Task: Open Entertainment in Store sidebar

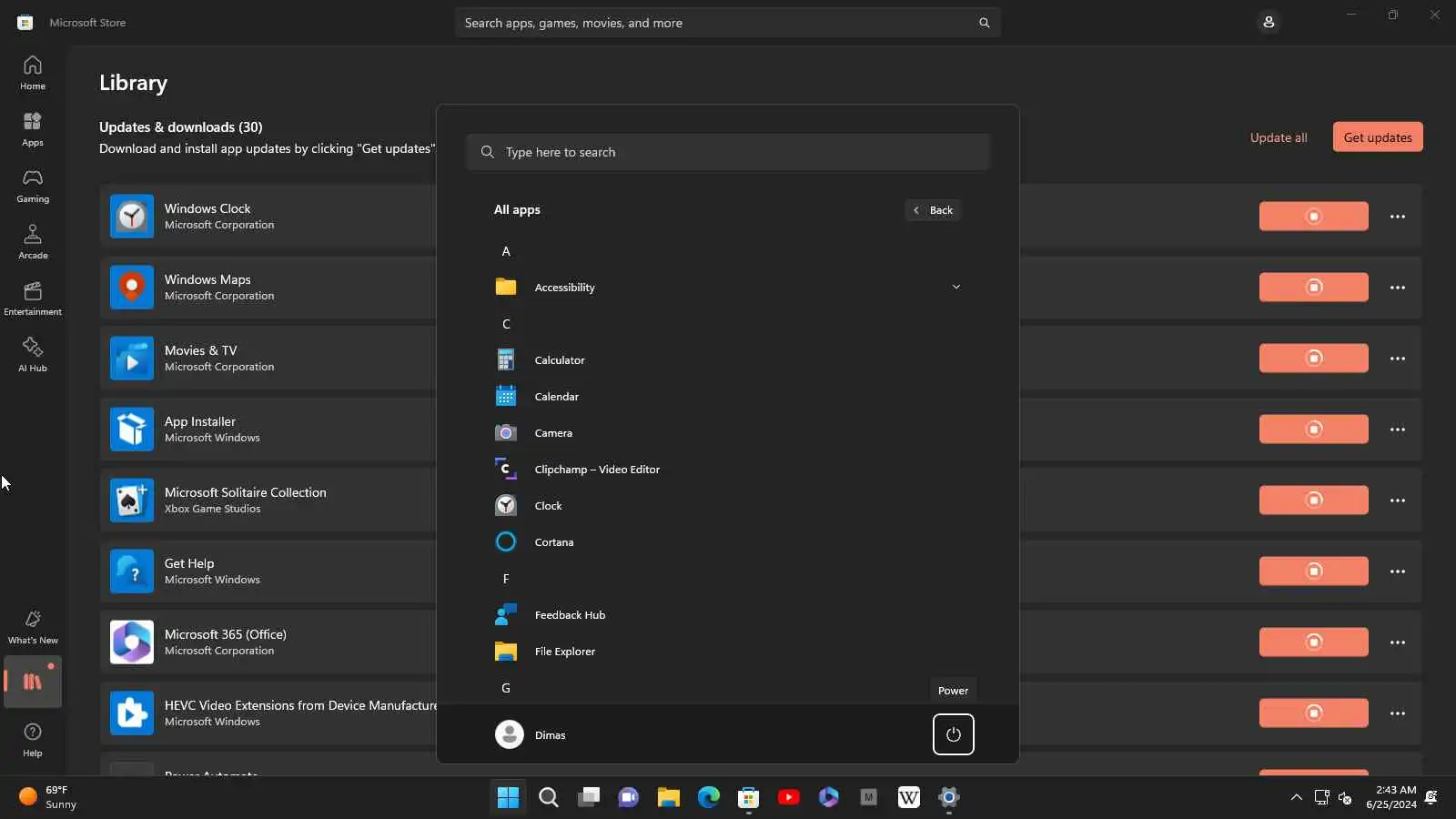Action: tap(33, 298)
